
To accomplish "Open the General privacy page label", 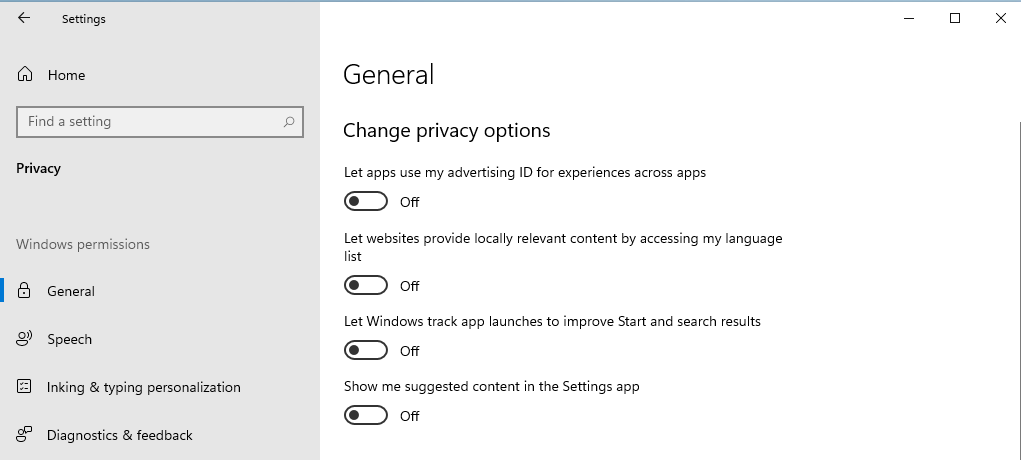I will (x=71, y=291).
